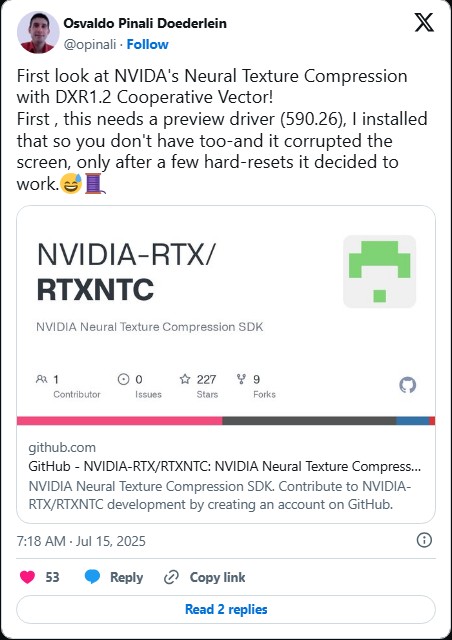Screen dimensions: 452x640
Task: Click the star icon beside 227
Action: point(185,379)
